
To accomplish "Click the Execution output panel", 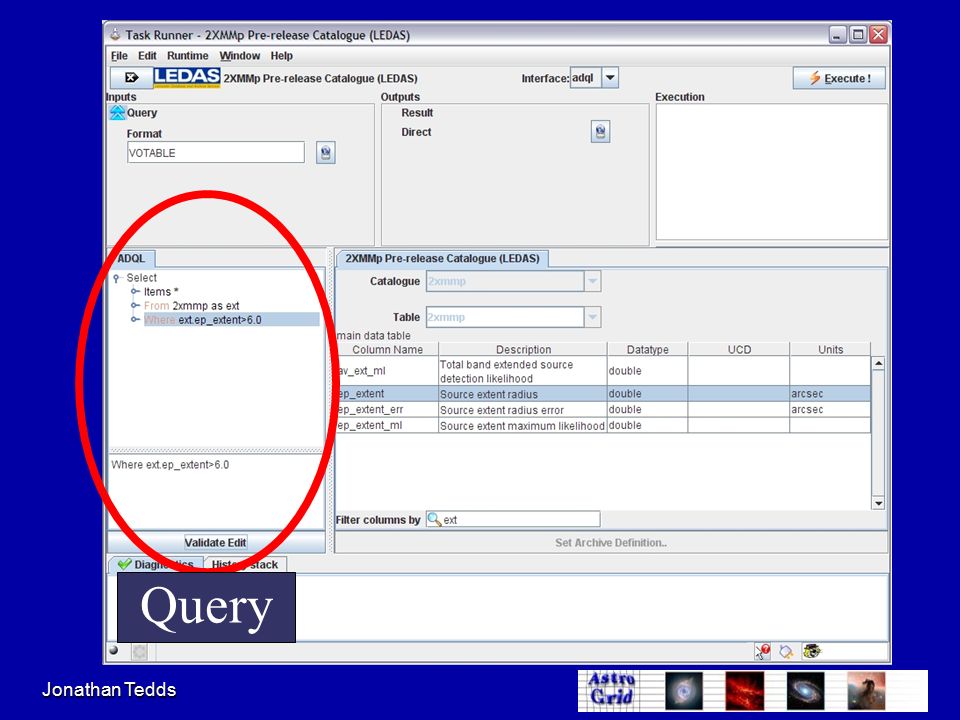I will (771, 172).
